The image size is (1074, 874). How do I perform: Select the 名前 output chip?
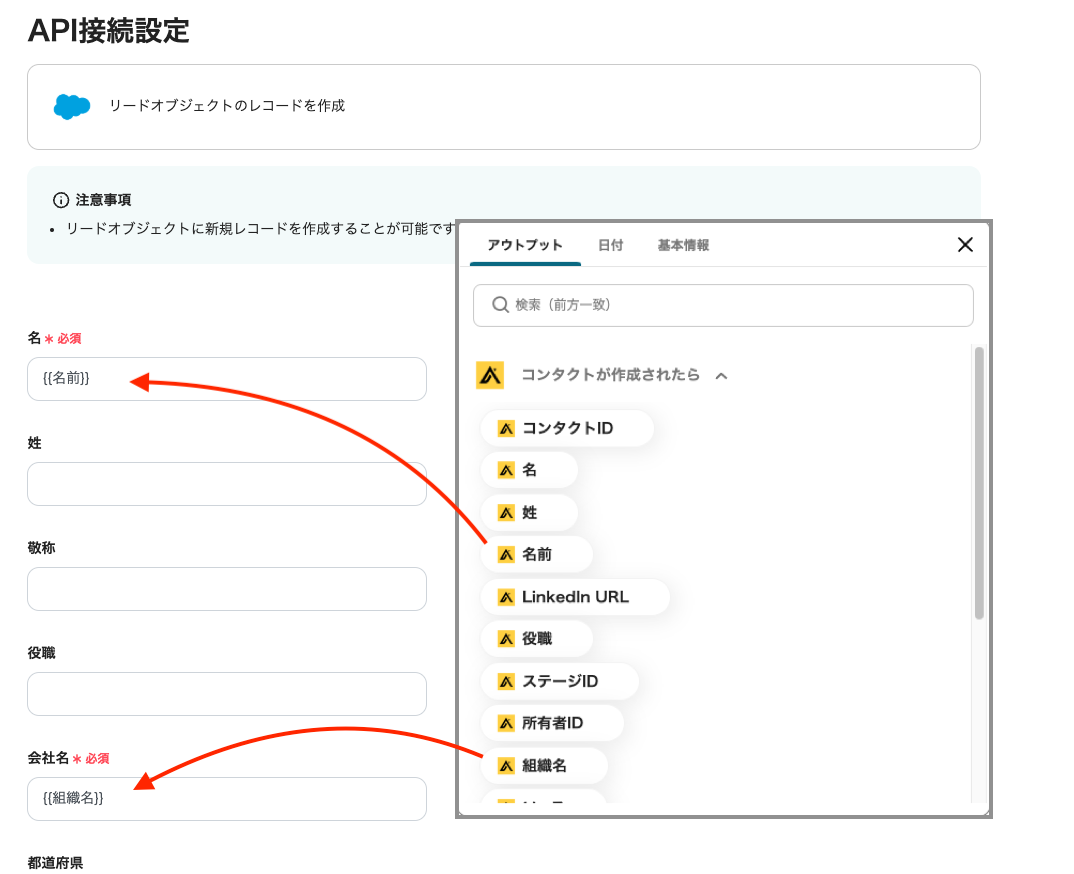(x=536, y=555)
